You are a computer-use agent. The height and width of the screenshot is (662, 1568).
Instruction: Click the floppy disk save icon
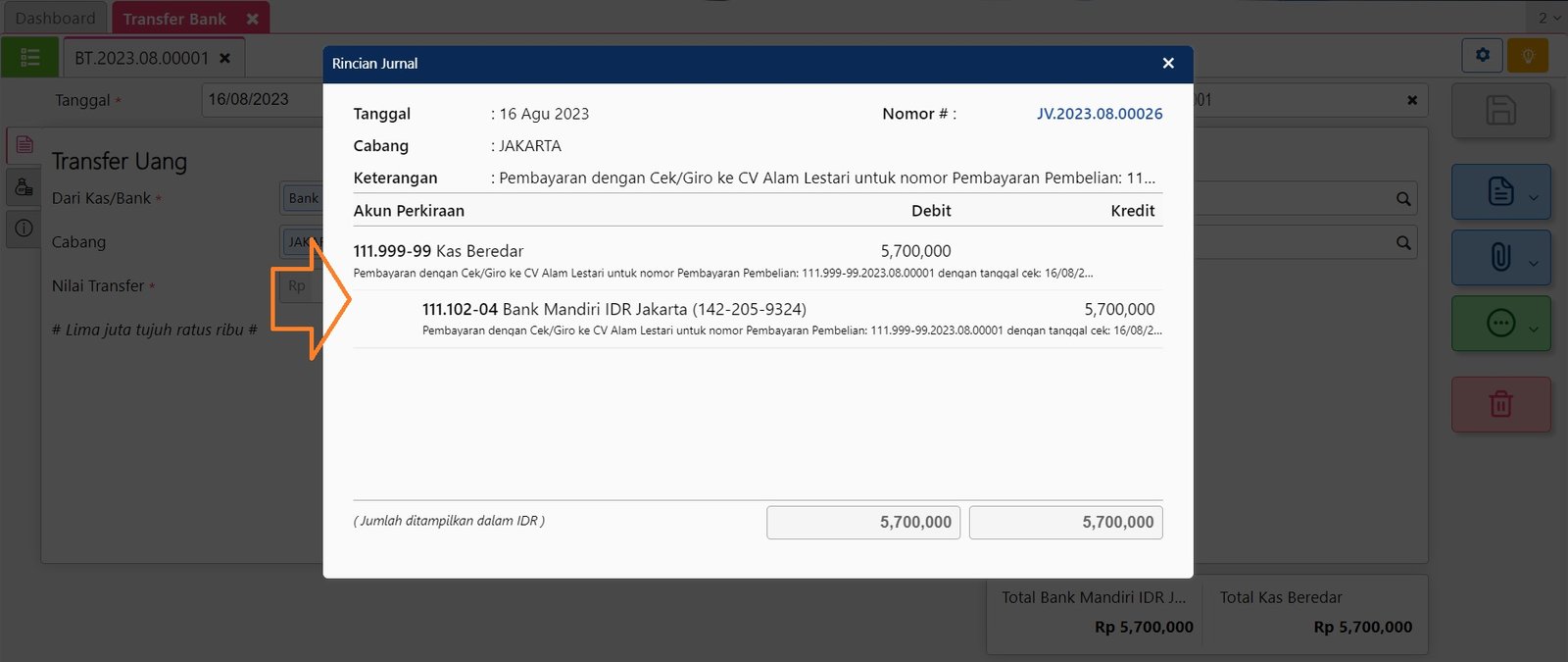point(1500,110)
